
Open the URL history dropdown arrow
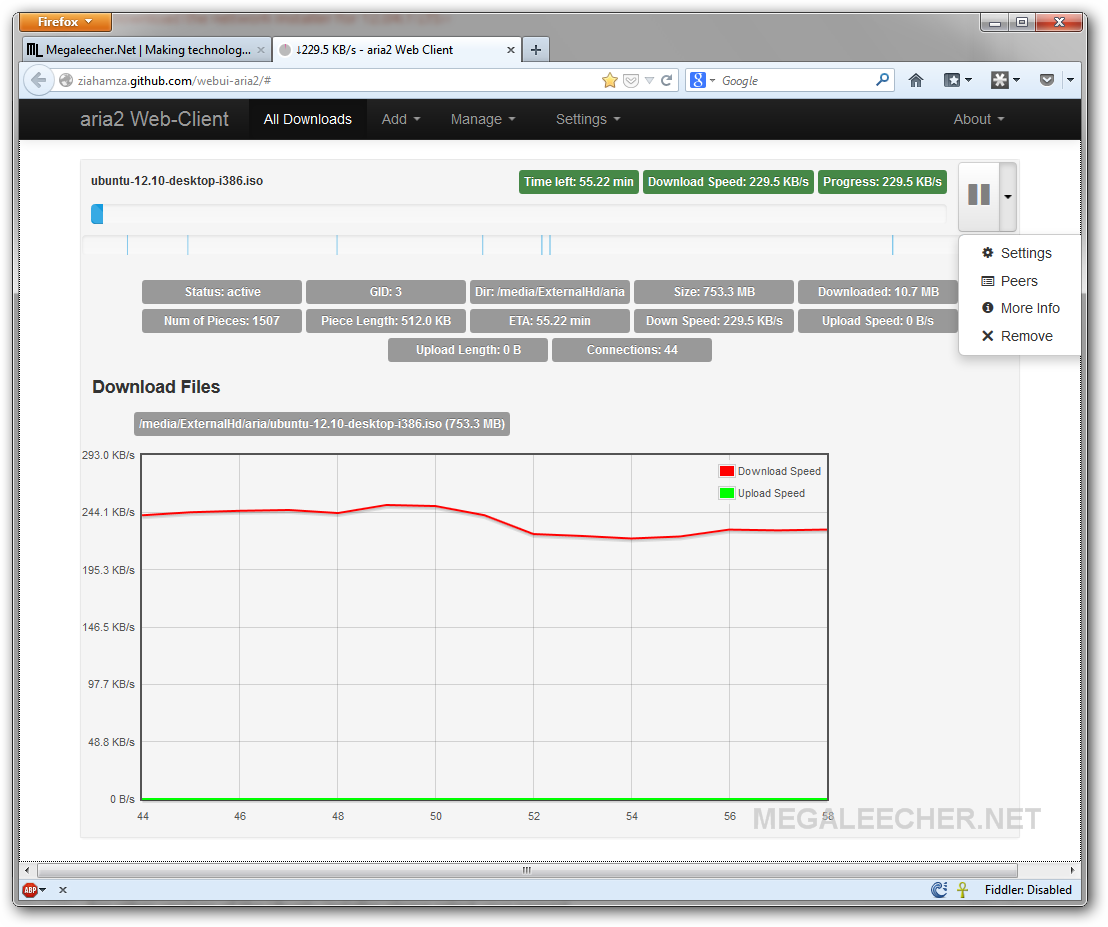tap(649, 81)
